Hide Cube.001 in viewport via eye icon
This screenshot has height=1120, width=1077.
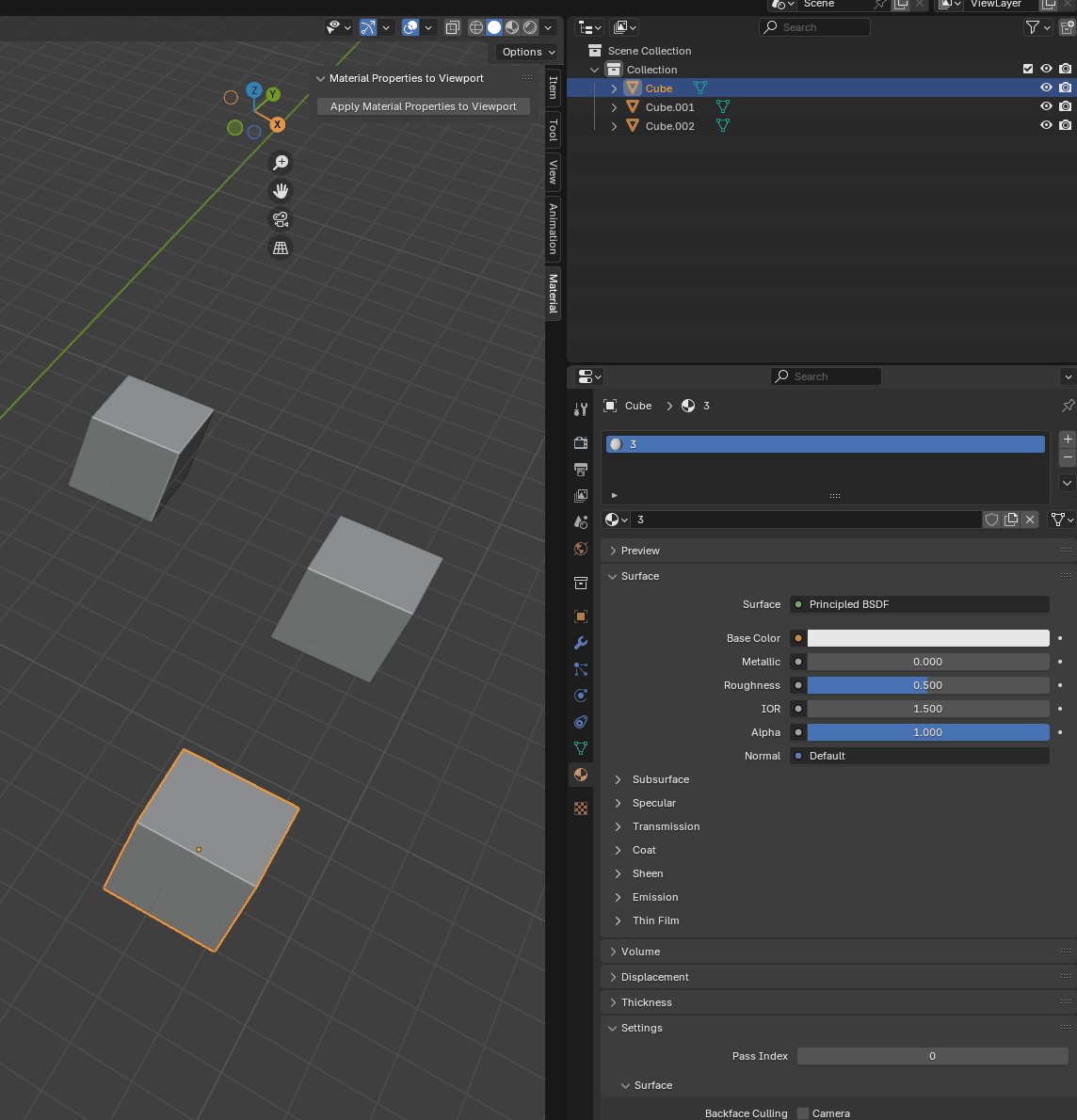[1046, 105]
